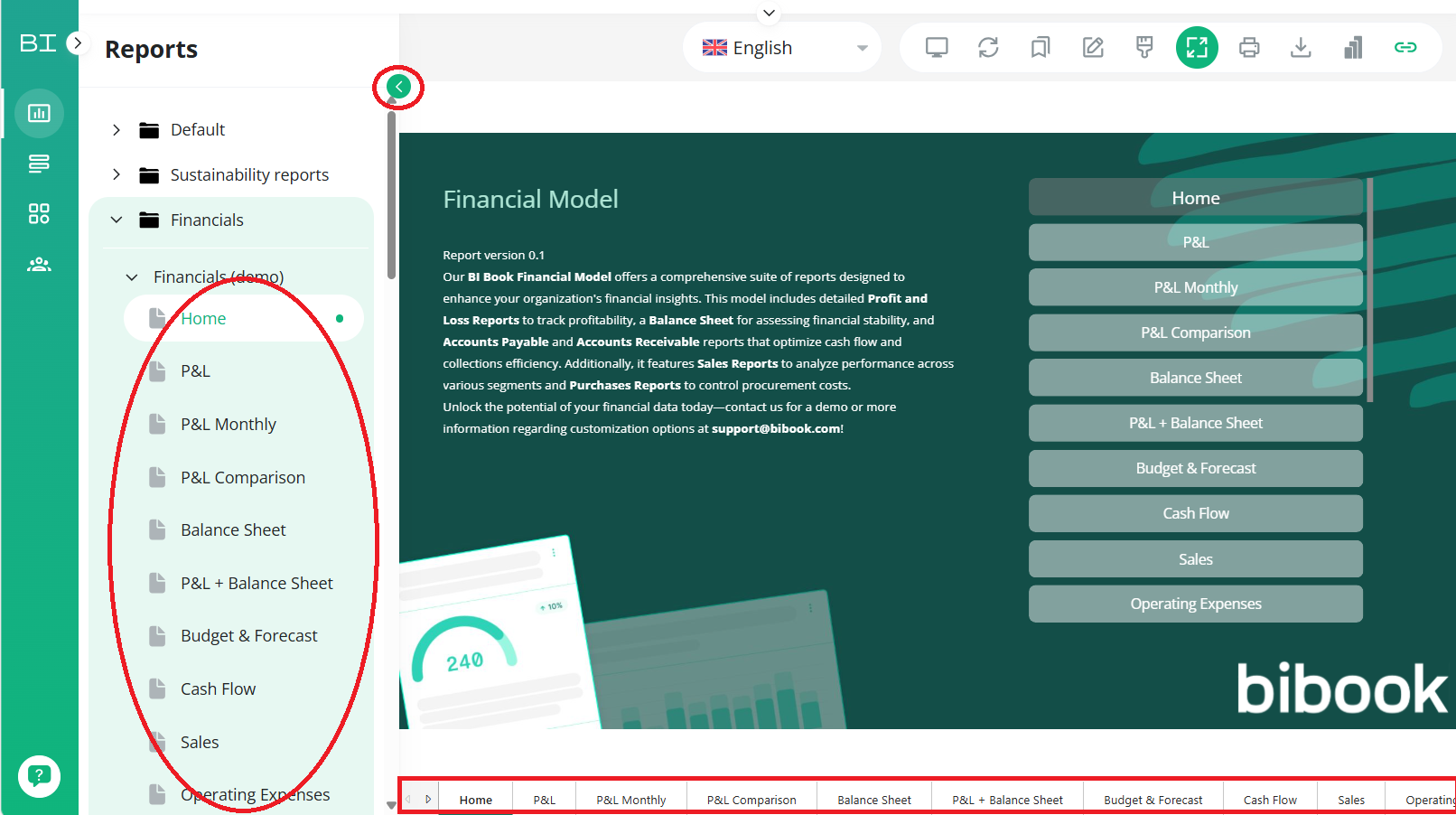Click the Sales button in the report canvas
1456x815 pixels.
coord(1196,558)
